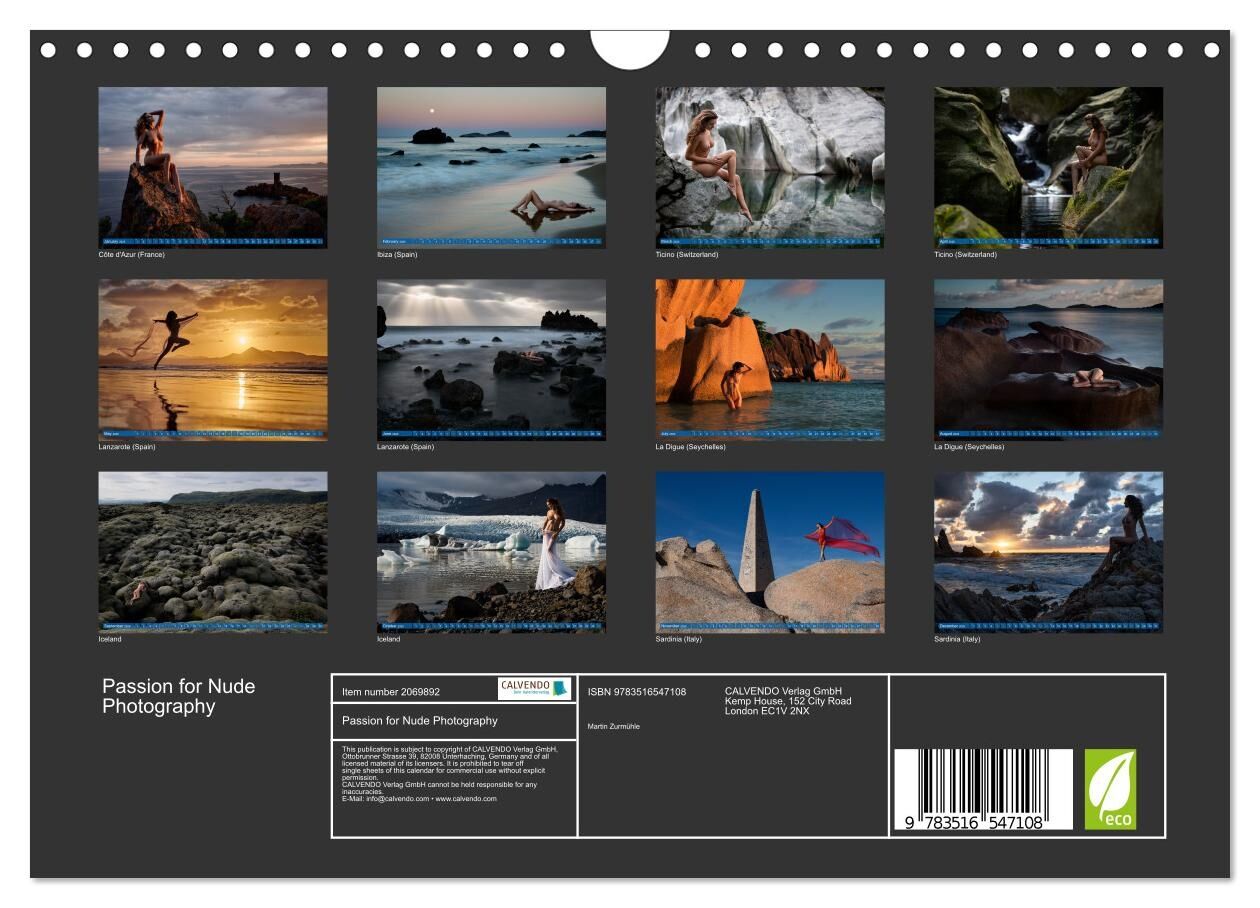Screen dimensions: 1260x908
Task: Select the Lanzarote dark rocky shore thumbnail
Action: point(491,359)
